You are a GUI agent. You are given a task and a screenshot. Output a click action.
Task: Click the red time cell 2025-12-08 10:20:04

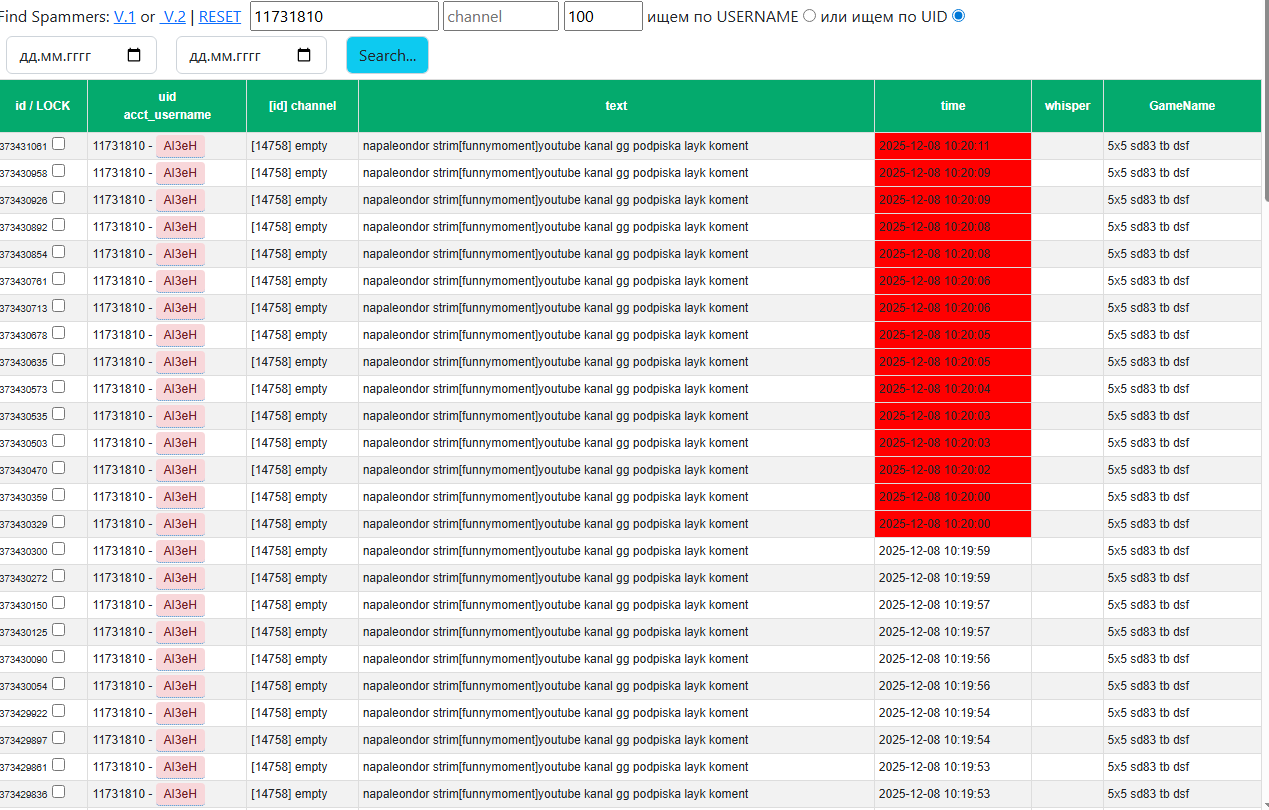coord(953,389)
